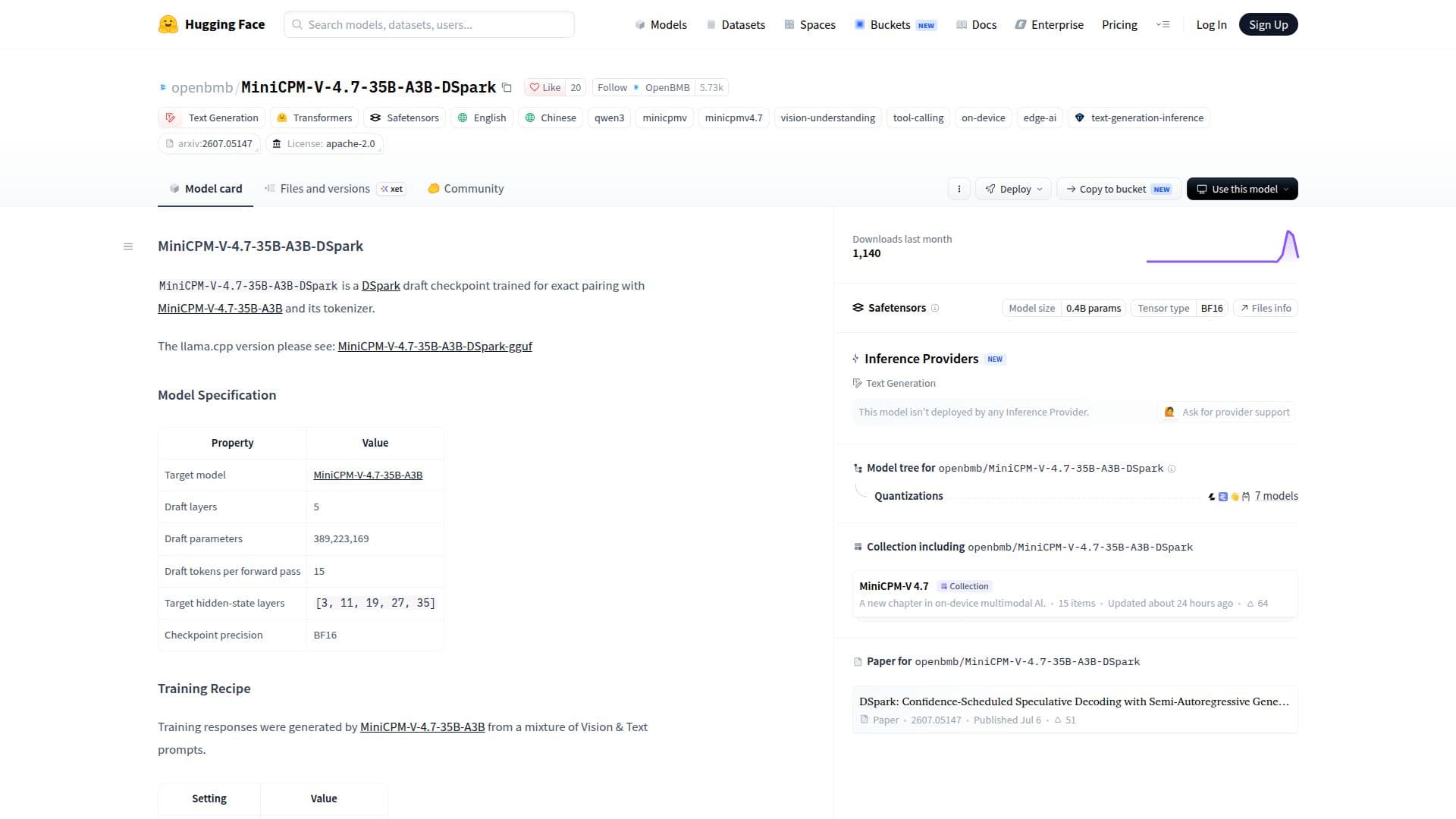The height and width of the screenshot is (819, 1456).
Task: Open Models in the top navigation
Action: (x=661, y=24)
